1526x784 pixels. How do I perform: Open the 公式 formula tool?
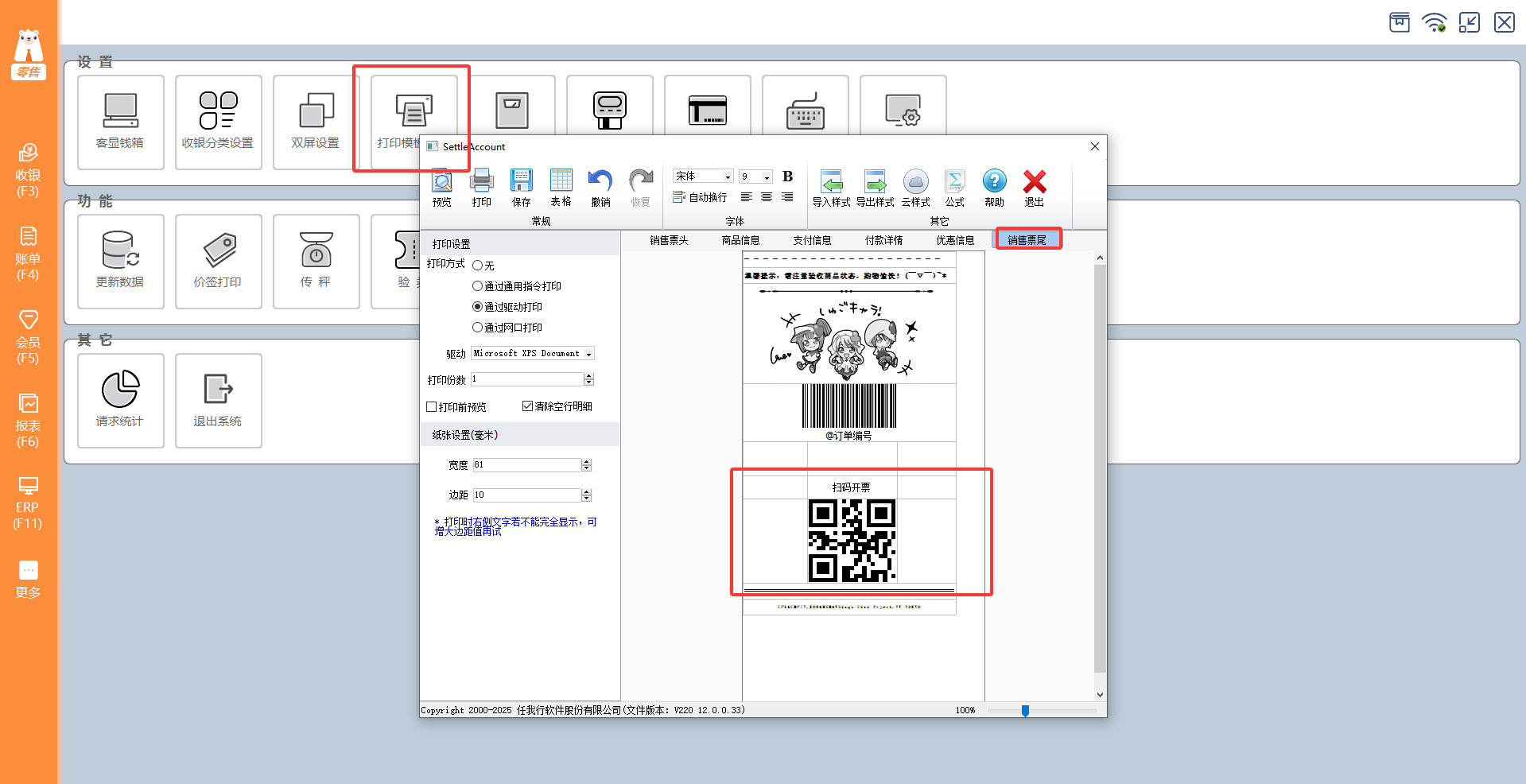coord(955,188)
